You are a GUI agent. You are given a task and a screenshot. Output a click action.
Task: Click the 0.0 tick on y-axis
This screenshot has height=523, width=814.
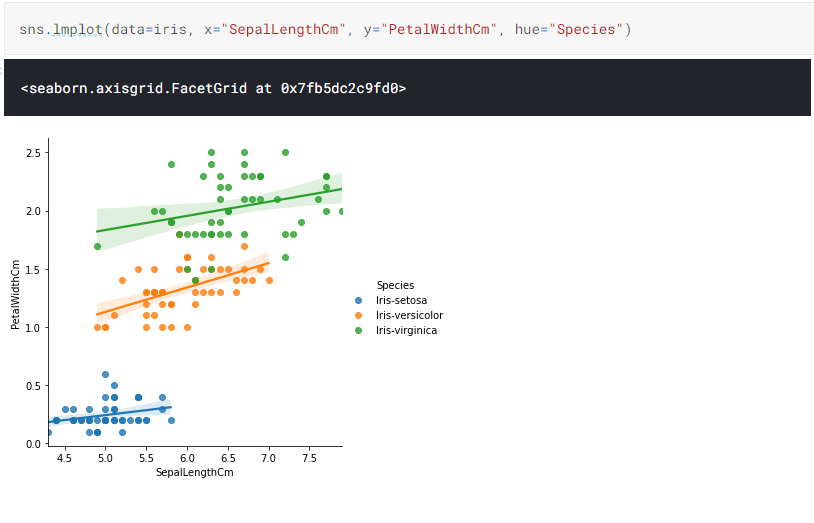pyautogui.click(x=33, y=444)
